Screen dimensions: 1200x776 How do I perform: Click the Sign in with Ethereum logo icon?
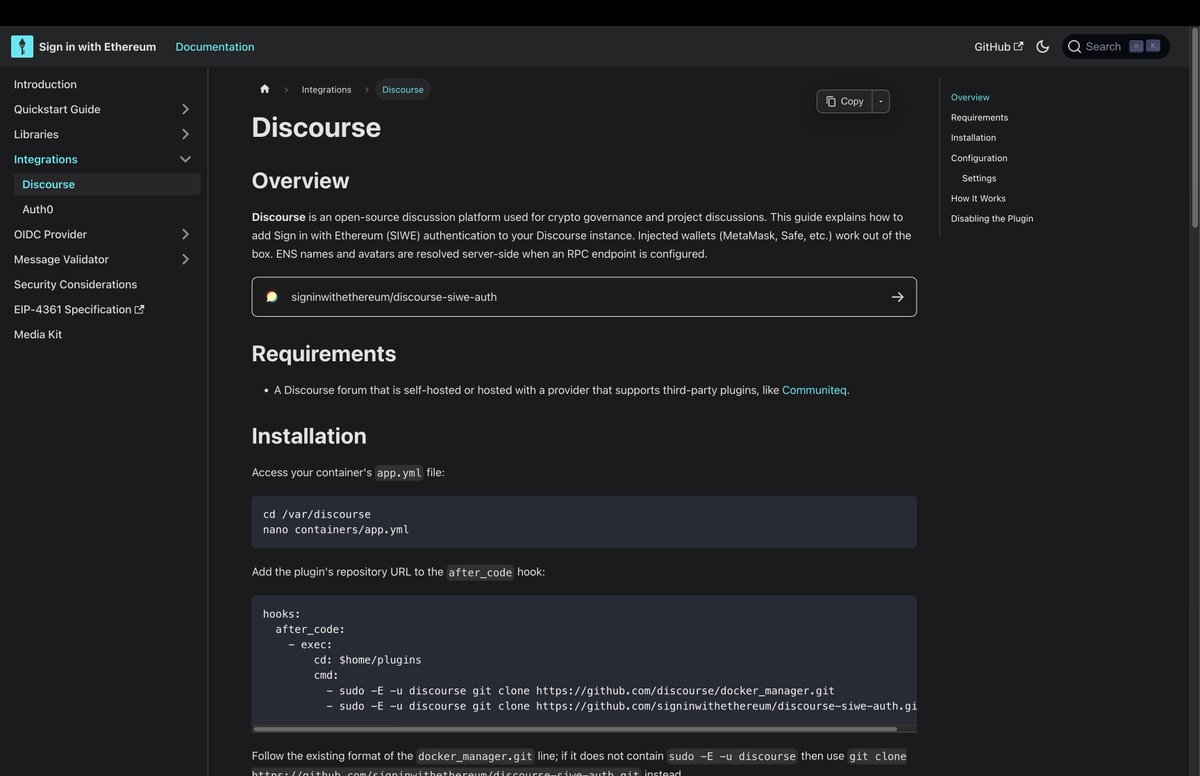point(22,47)
